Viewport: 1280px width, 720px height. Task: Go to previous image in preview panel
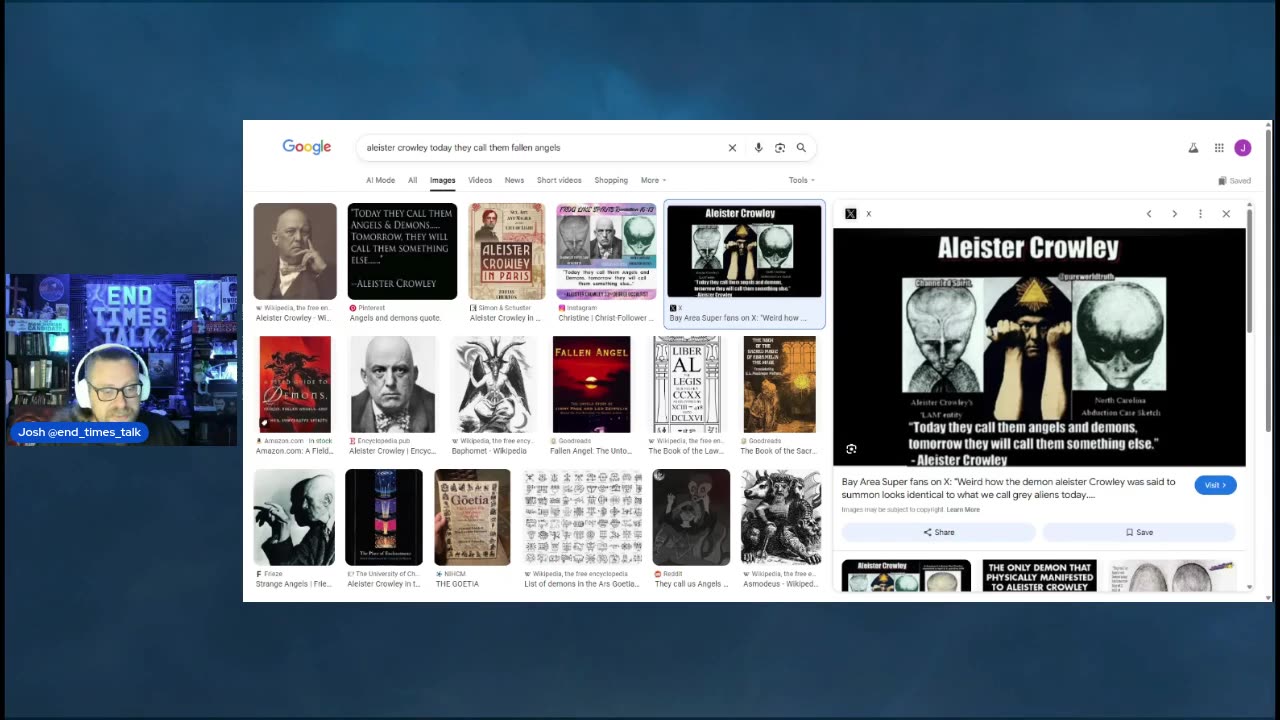pos(1149,214)
